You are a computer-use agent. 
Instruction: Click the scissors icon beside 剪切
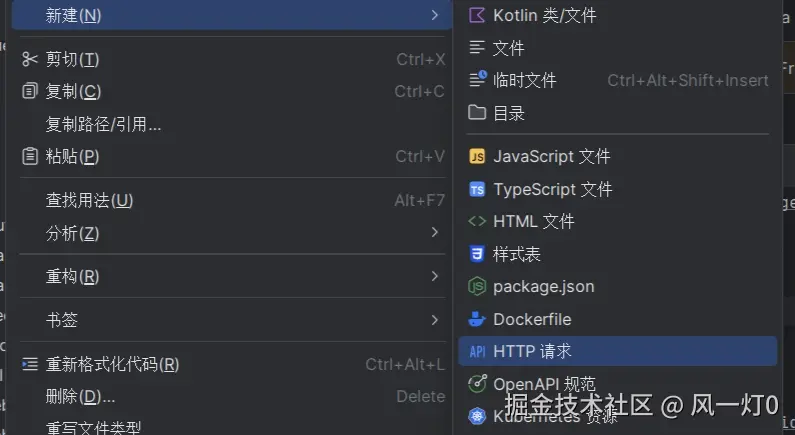tap(29, 59)
